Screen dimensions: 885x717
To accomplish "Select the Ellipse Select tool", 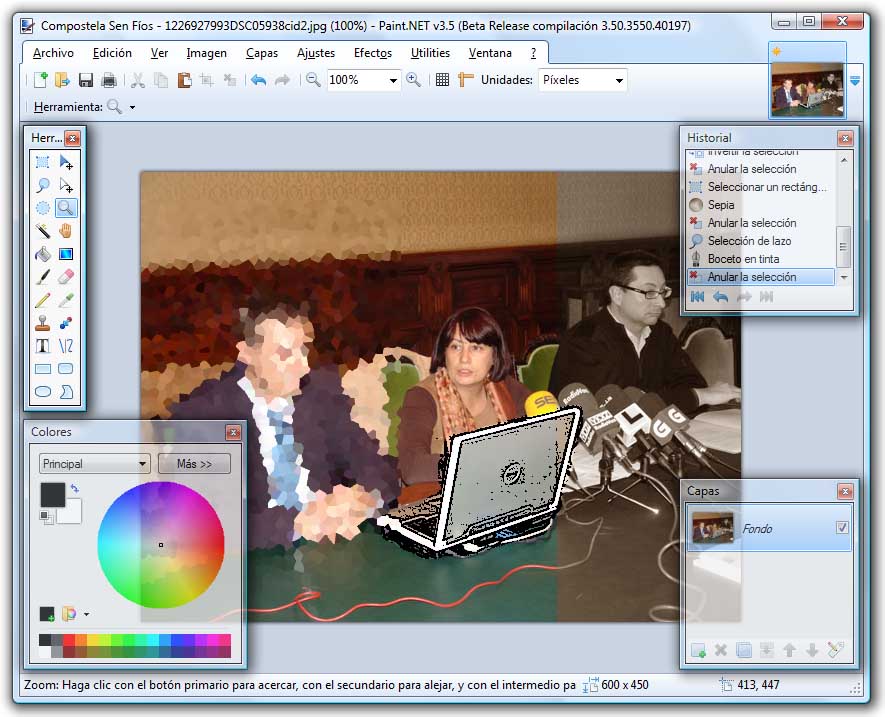I will click(x=43, y=208).
